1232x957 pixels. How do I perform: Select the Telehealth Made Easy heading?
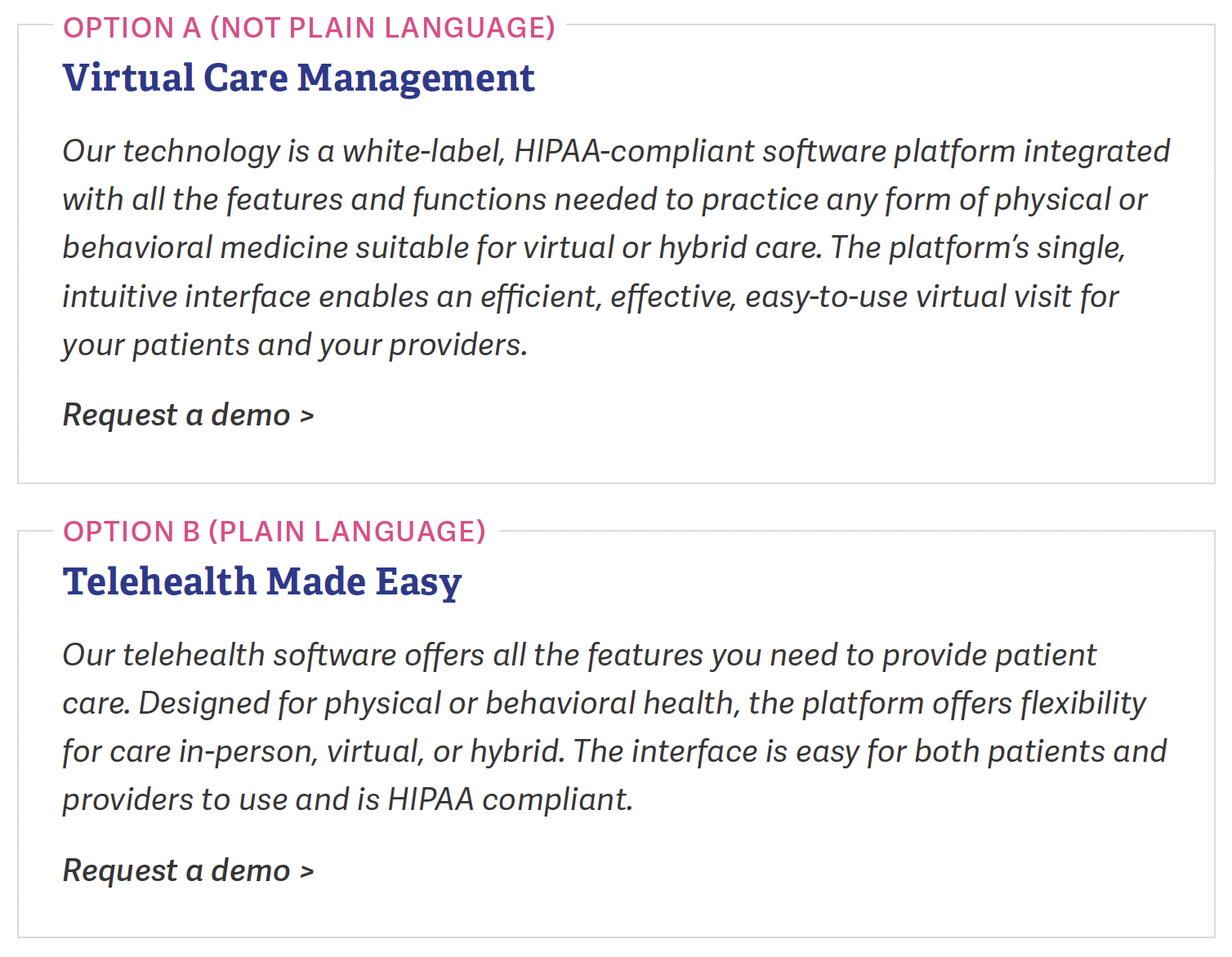(x=262, y=582)
